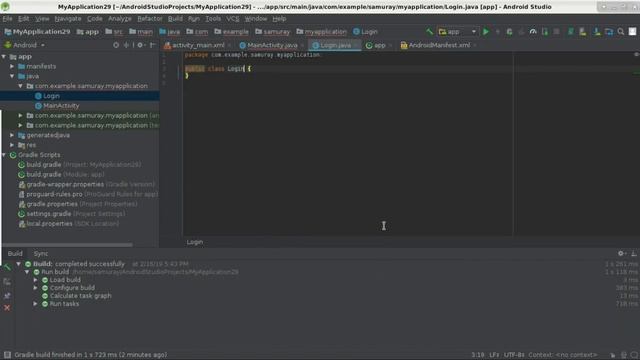The width and height of the screenshot is (640, 360).
Task: Open Build panel gear options
Action: [621, 253]
